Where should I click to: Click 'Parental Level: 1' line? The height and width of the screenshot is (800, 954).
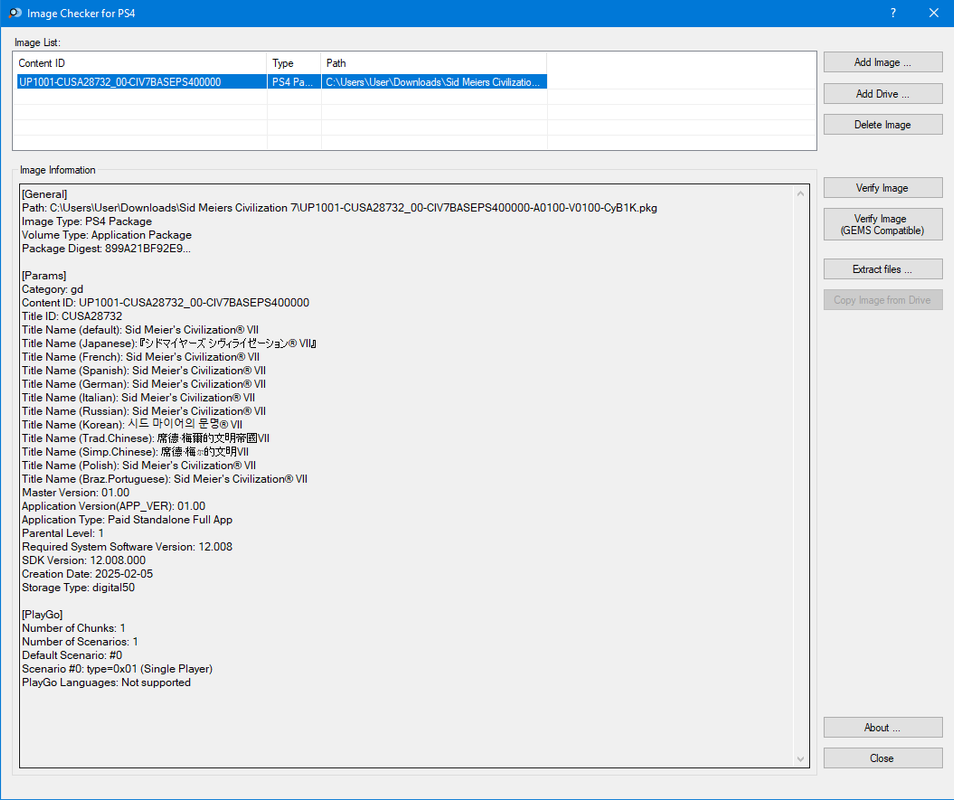coord(63,533)
